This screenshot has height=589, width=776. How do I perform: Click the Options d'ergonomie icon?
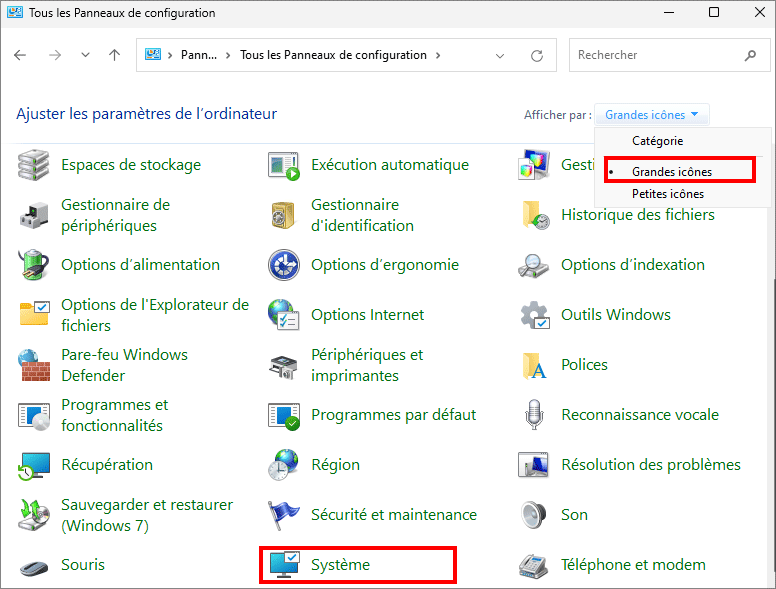pos(284,265)
